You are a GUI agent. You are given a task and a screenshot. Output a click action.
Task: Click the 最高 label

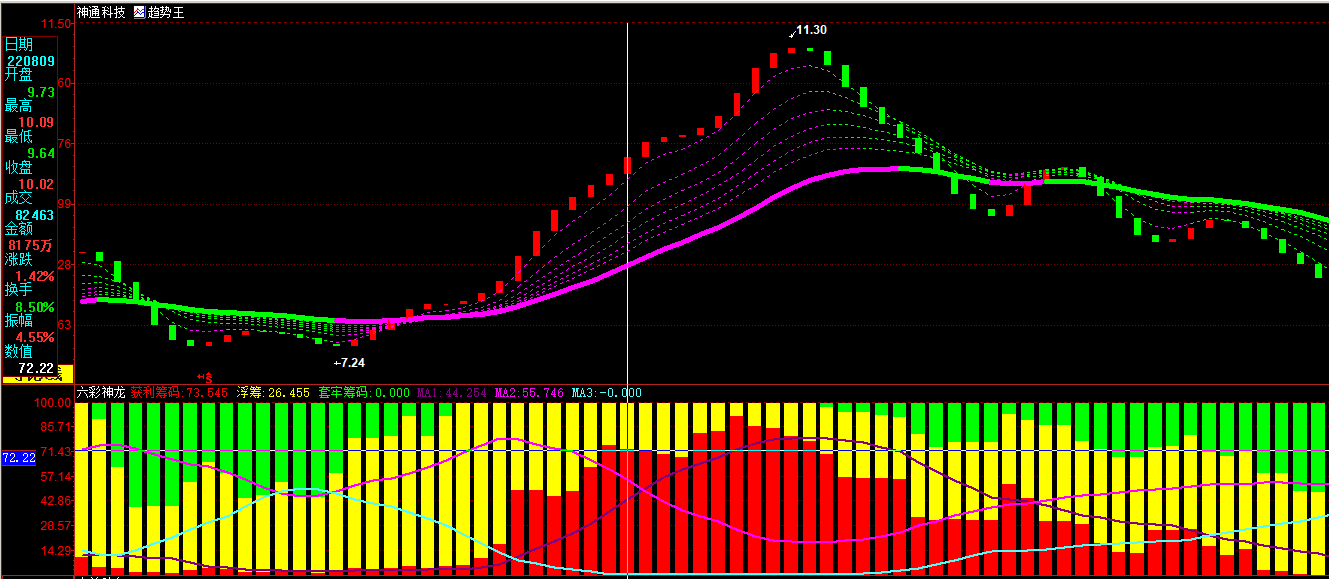point(18,105)
